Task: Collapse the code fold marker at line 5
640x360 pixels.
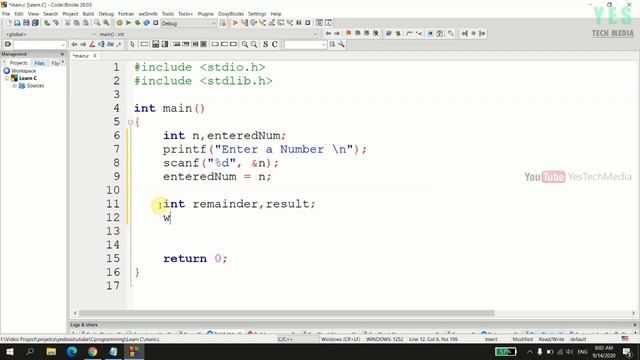Action: pyautogui.click(x=131, y=122)
